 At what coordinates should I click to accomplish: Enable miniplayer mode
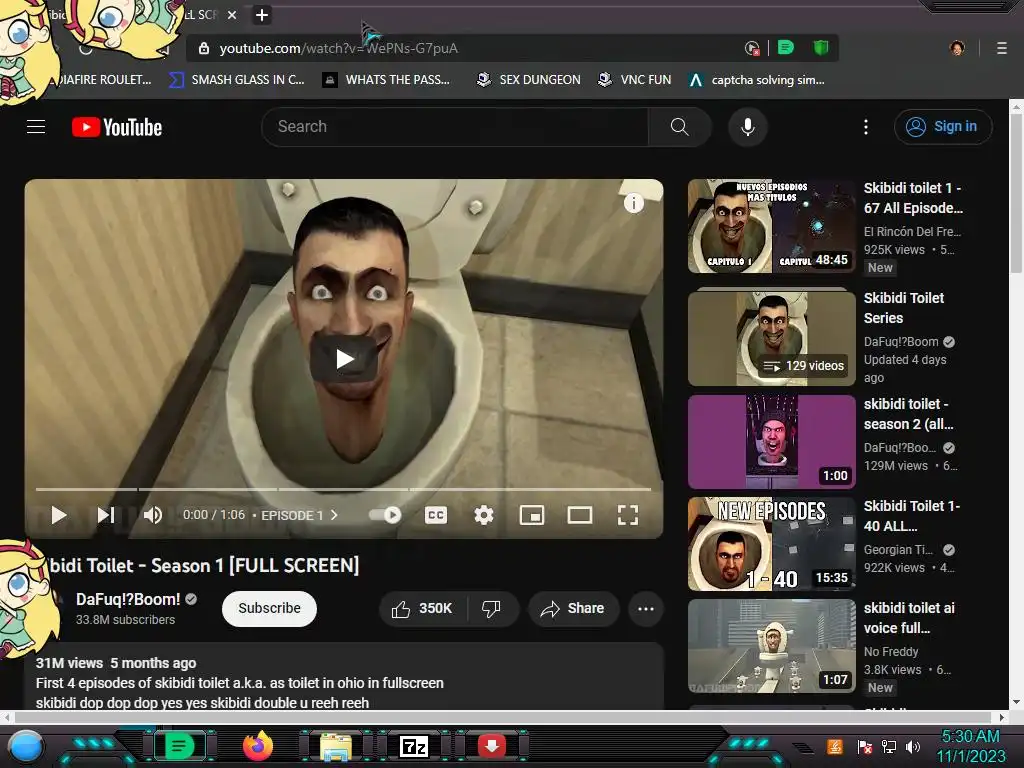[532, 515]
